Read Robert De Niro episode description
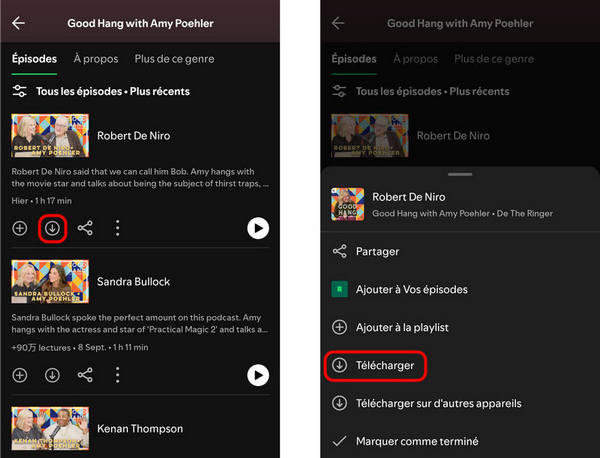This screenshot has width=600, height=458. (x=140, y=178)
